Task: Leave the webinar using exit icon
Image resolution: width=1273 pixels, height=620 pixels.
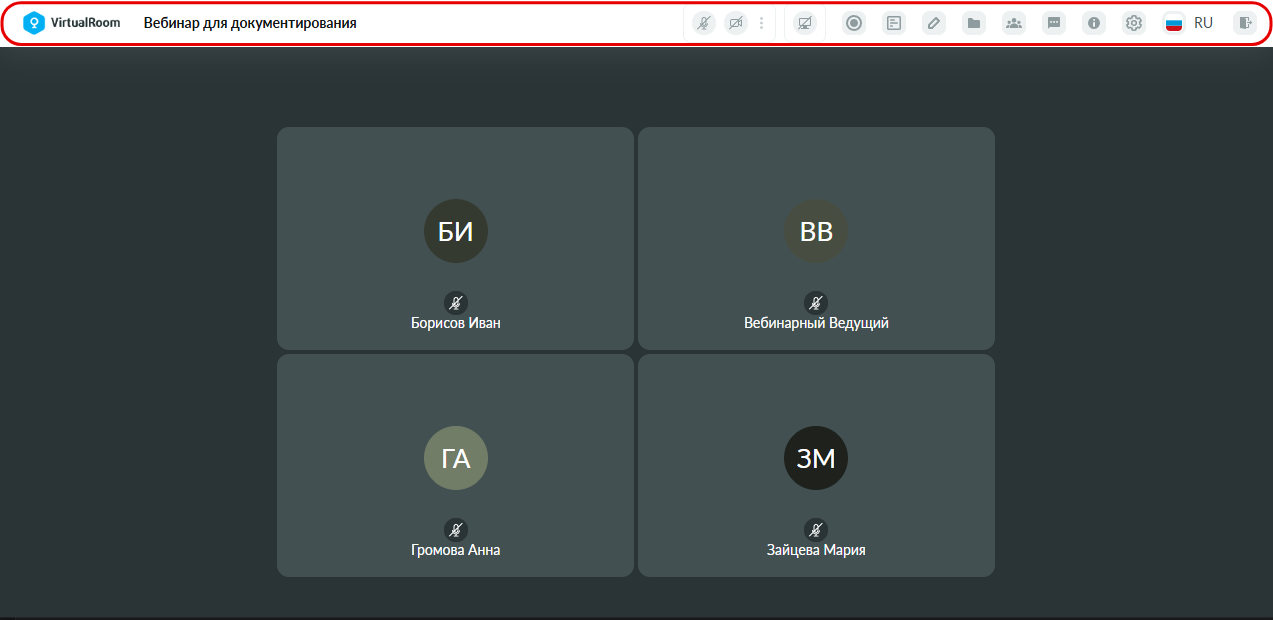Action: pos(1244,23)
